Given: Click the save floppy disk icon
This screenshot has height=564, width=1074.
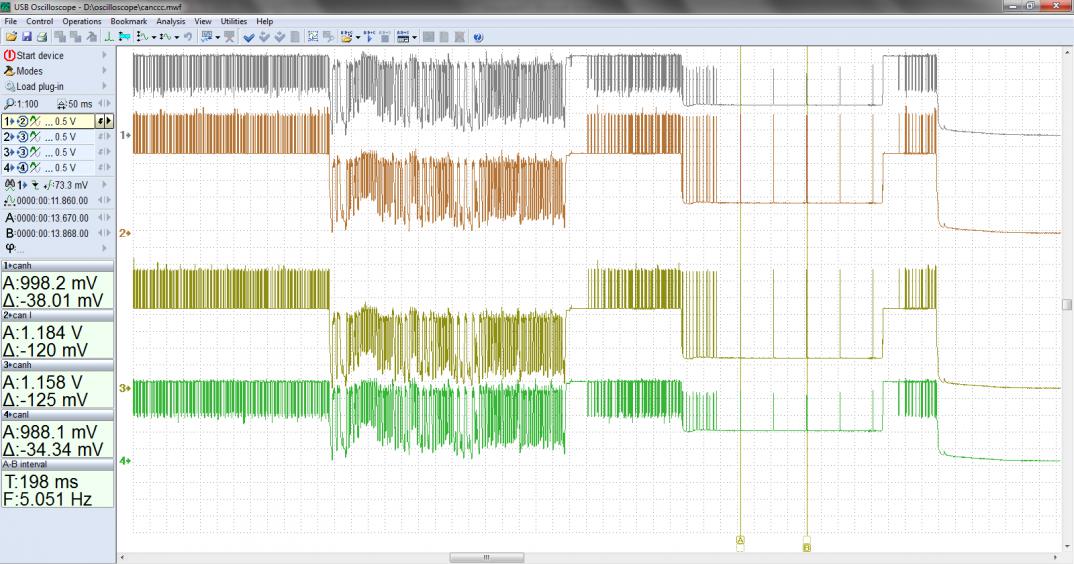Looking at the screenshot, I should point(27,37).
